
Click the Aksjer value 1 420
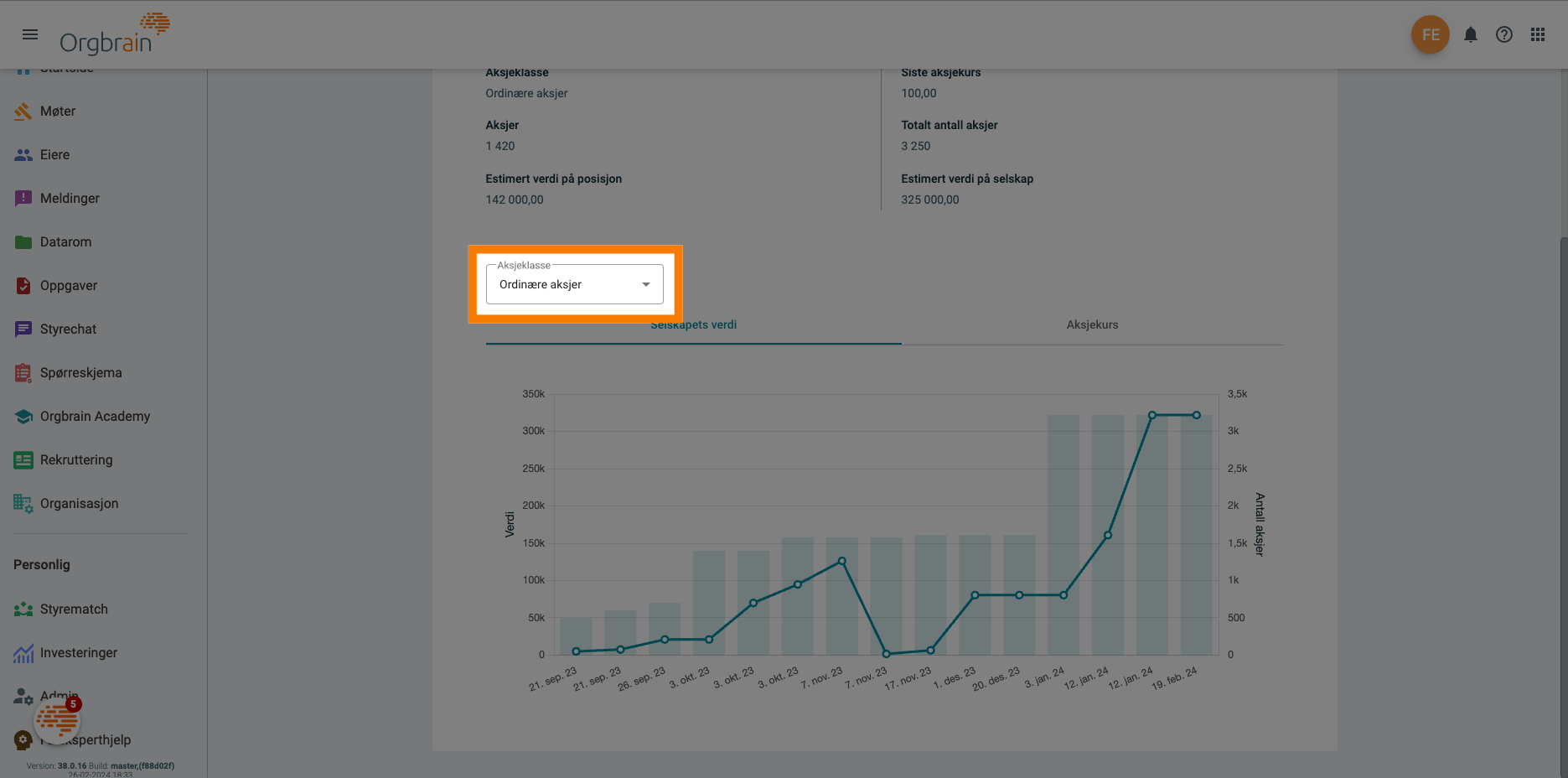tap(500, 147)
